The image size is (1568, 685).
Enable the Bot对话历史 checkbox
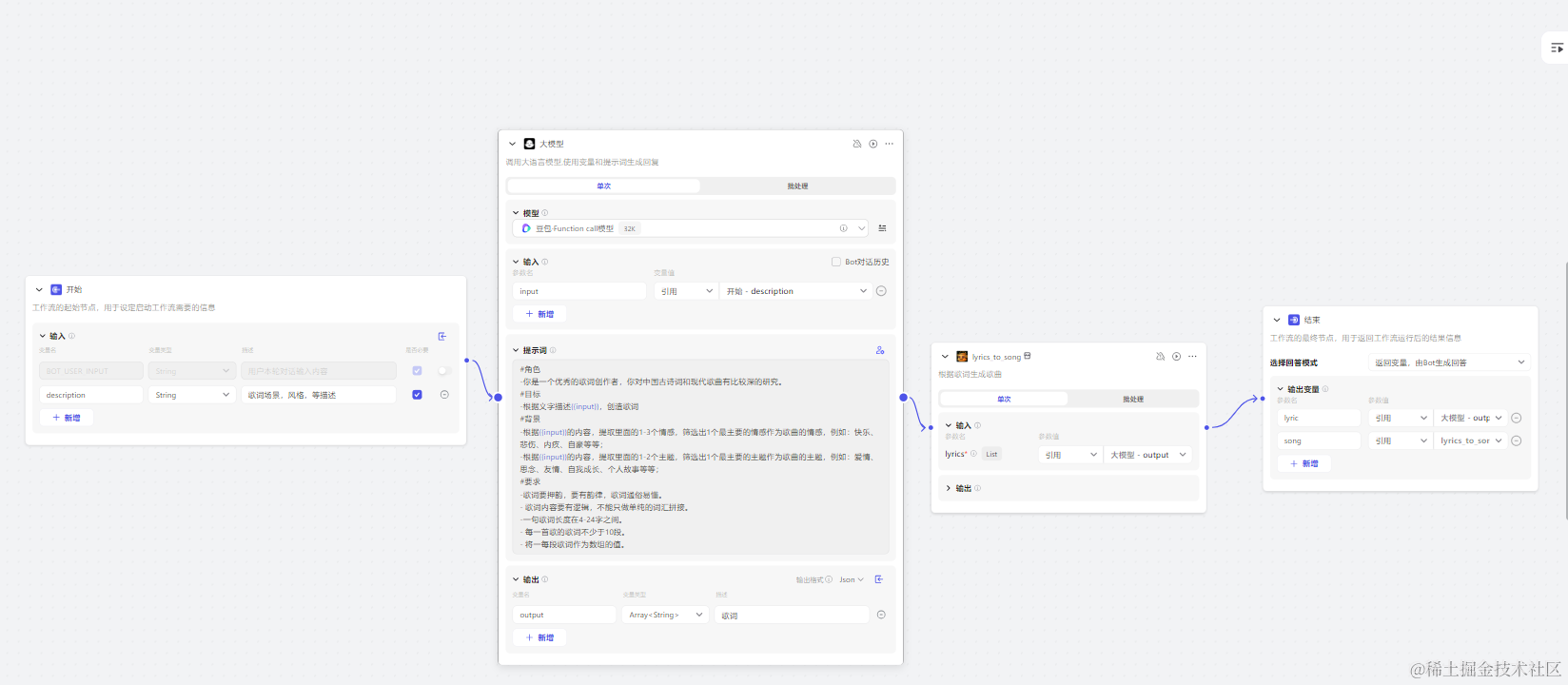(836, 262)
